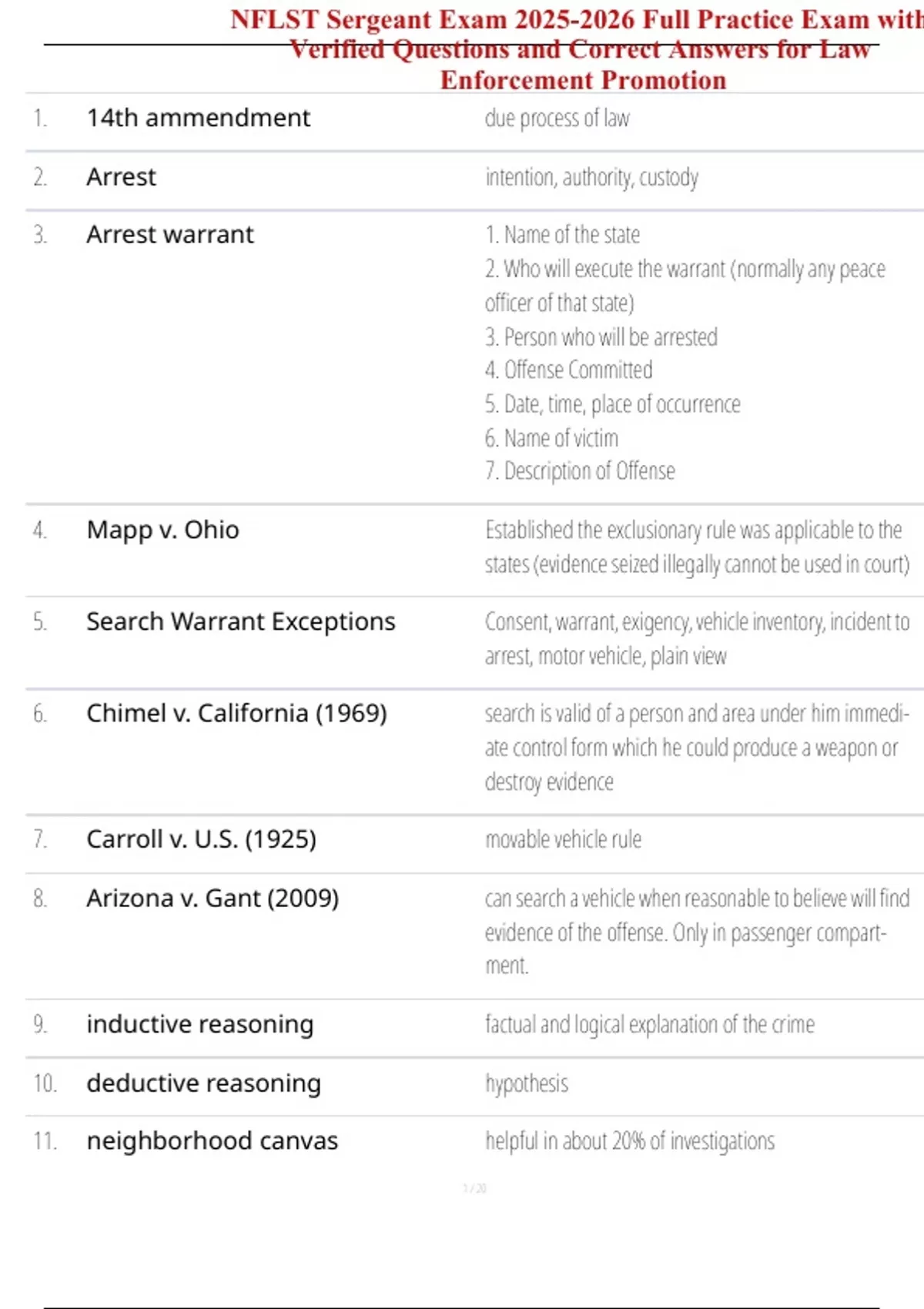Select the term 'Arrest' in row 2
Viewport: 924px width, 1309px height.
coord(121,177)
